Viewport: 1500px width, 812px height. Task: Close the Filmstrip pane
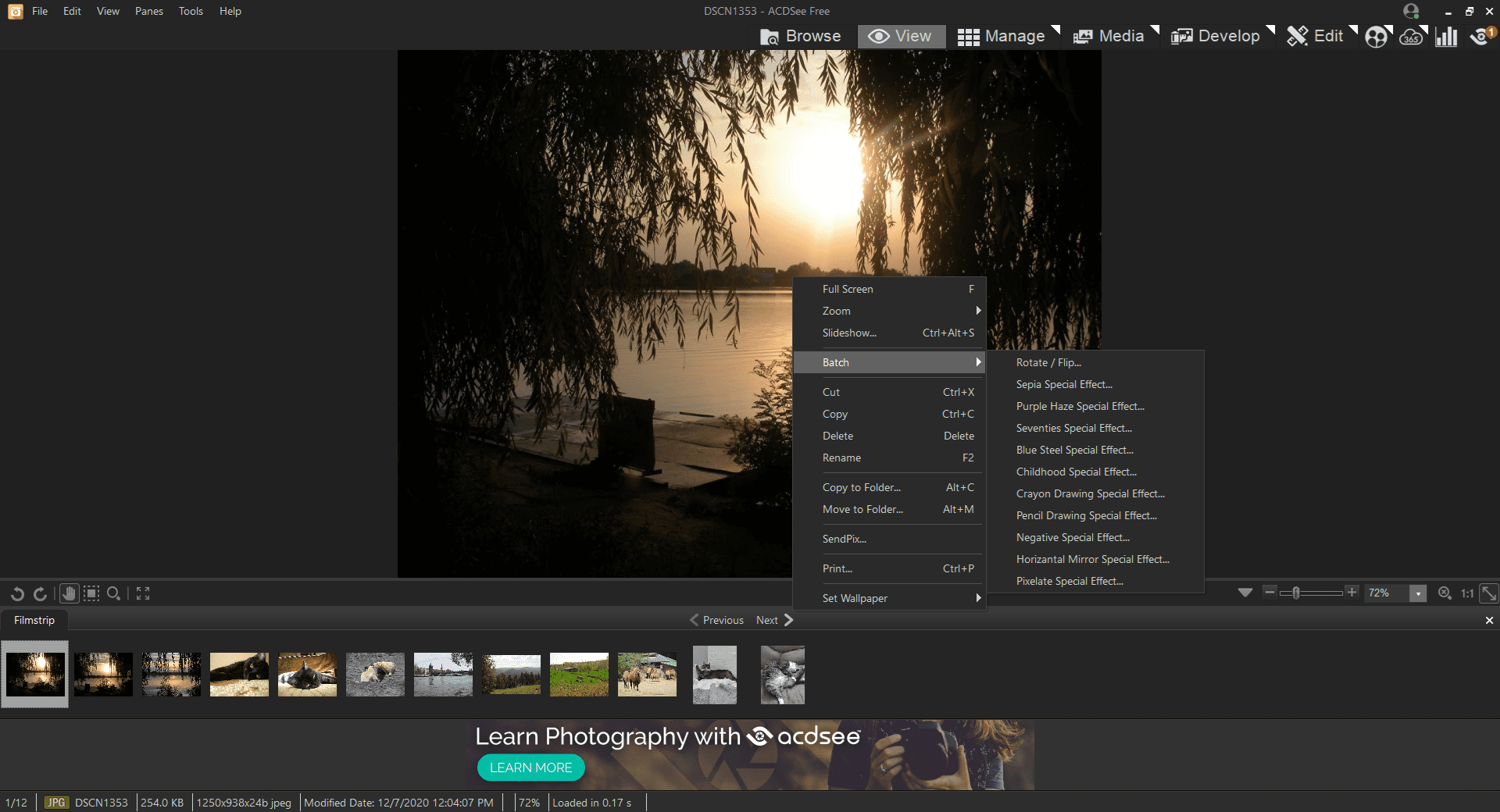tap(1489, 620)
